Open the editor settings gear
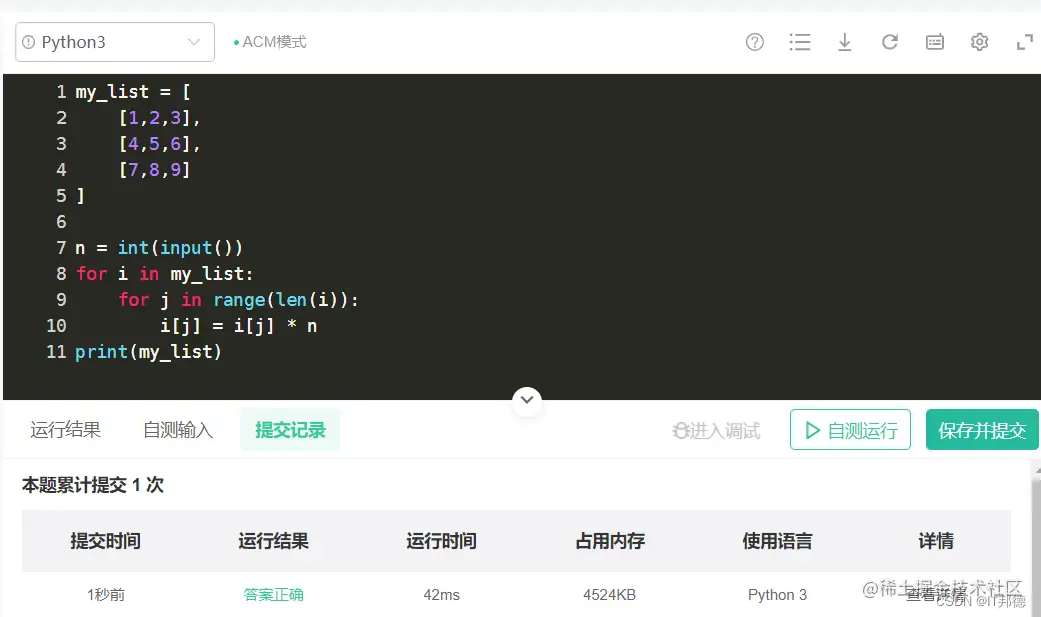Screen dimensions: 1041x617 click(x=979, y=42)
